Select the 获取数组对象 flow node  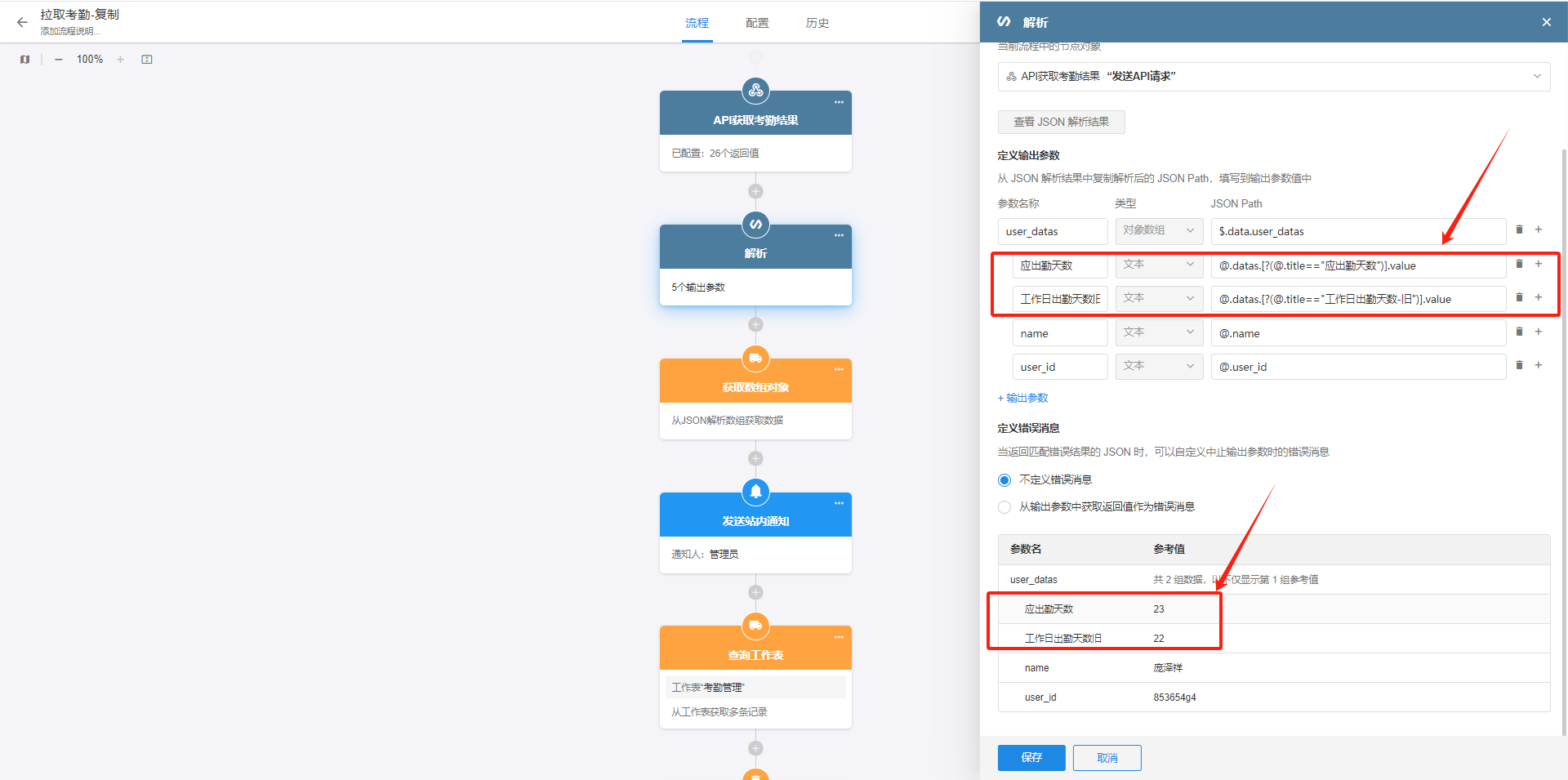755,399
